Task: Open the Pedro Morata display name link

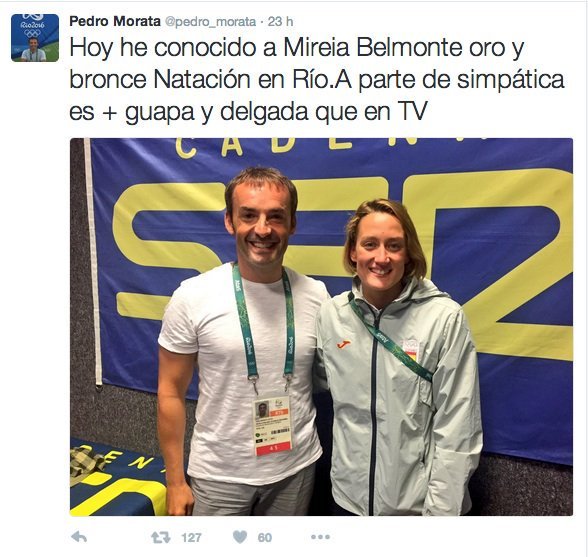Action: pyautogui.click(x=115, y=21)
